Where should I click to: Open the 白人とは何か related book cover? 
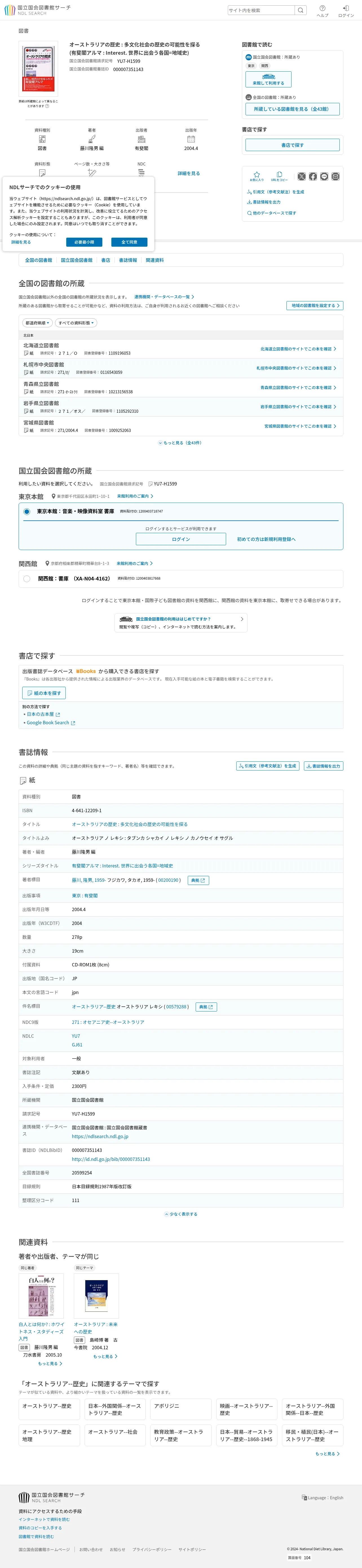41,1297
